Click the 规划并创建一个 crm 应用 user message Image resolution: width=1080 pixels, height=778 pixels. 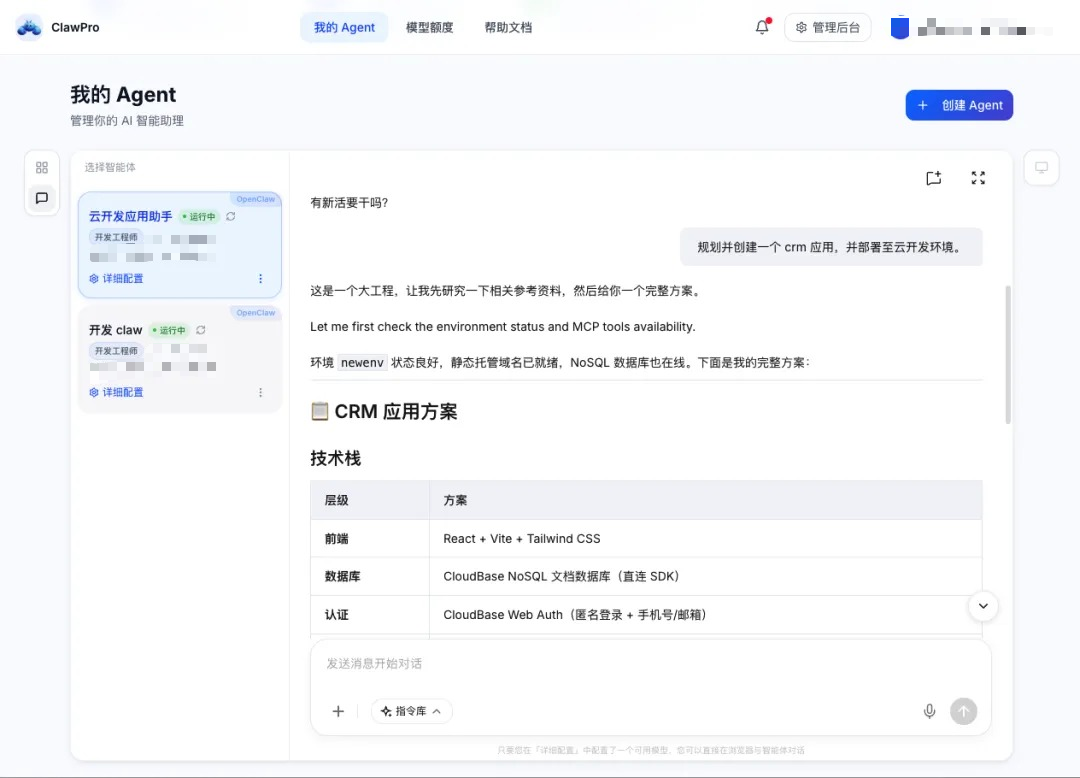click(x=831, y=247)
